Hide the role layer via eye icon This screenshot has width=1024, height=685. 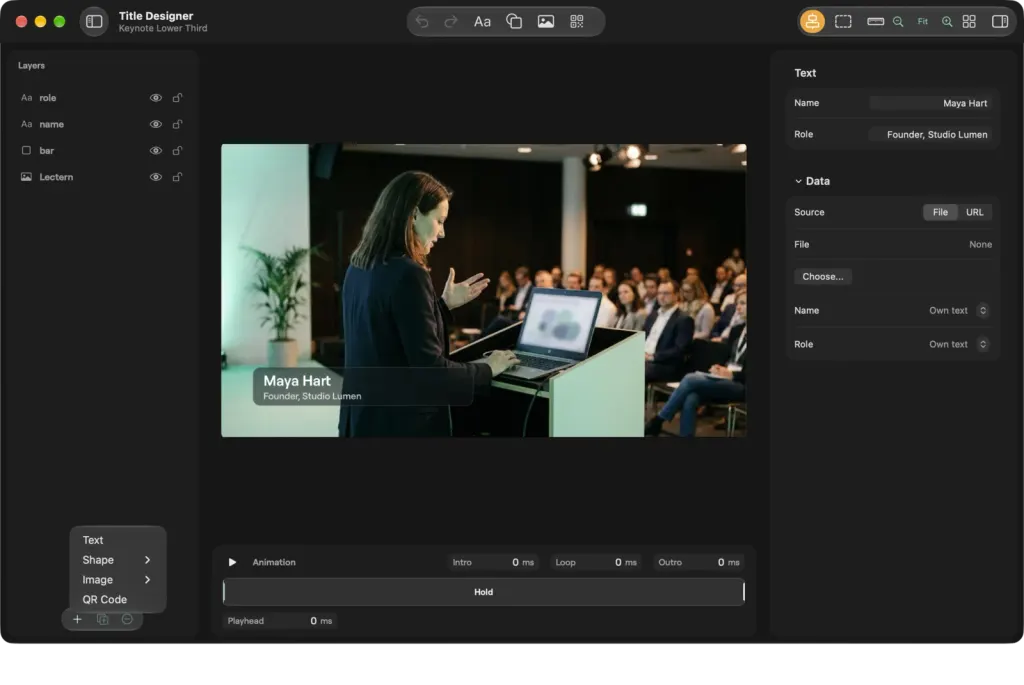[x=155, y=98]
